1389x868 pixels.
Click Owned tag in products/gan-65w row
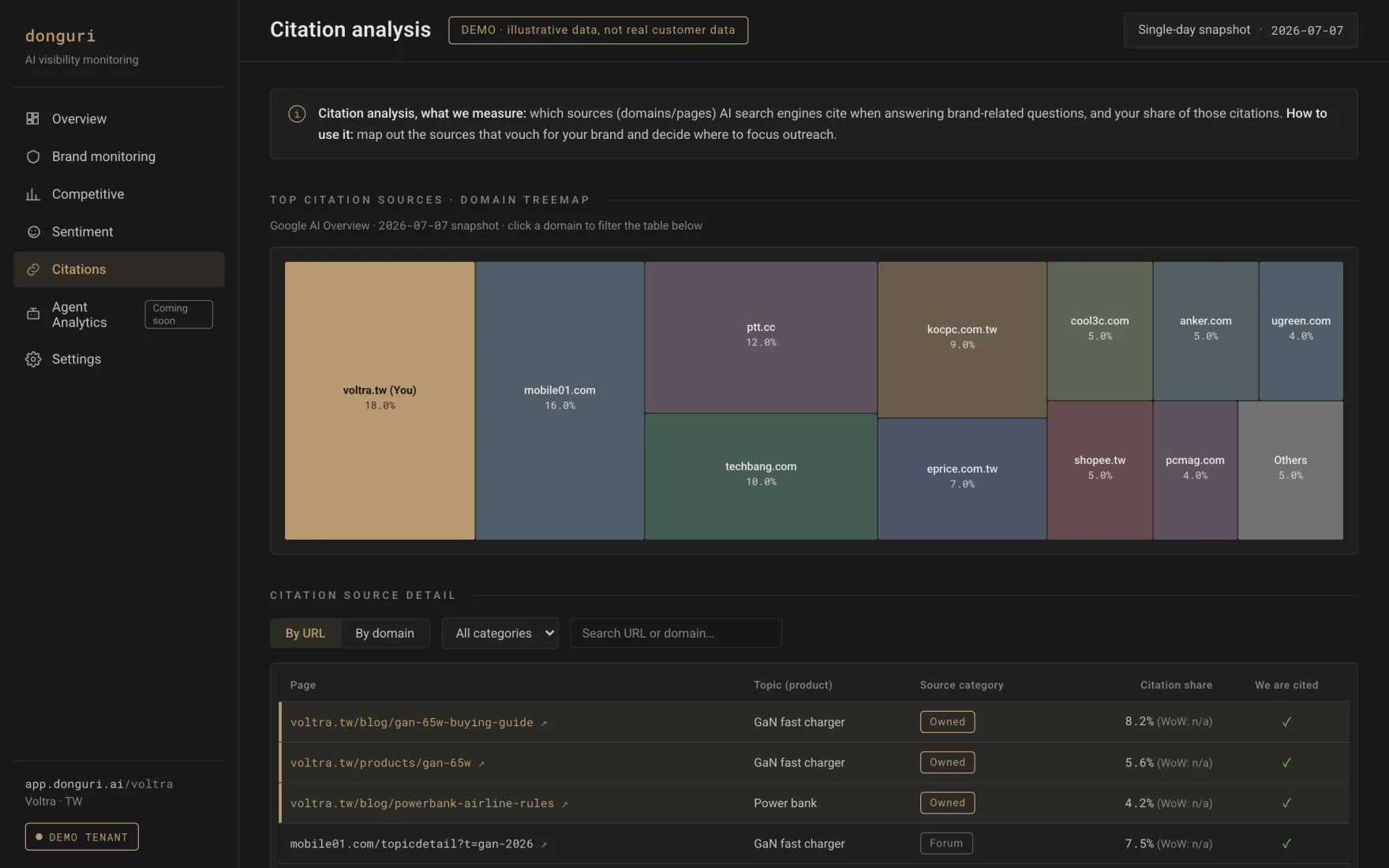[947, 763]
